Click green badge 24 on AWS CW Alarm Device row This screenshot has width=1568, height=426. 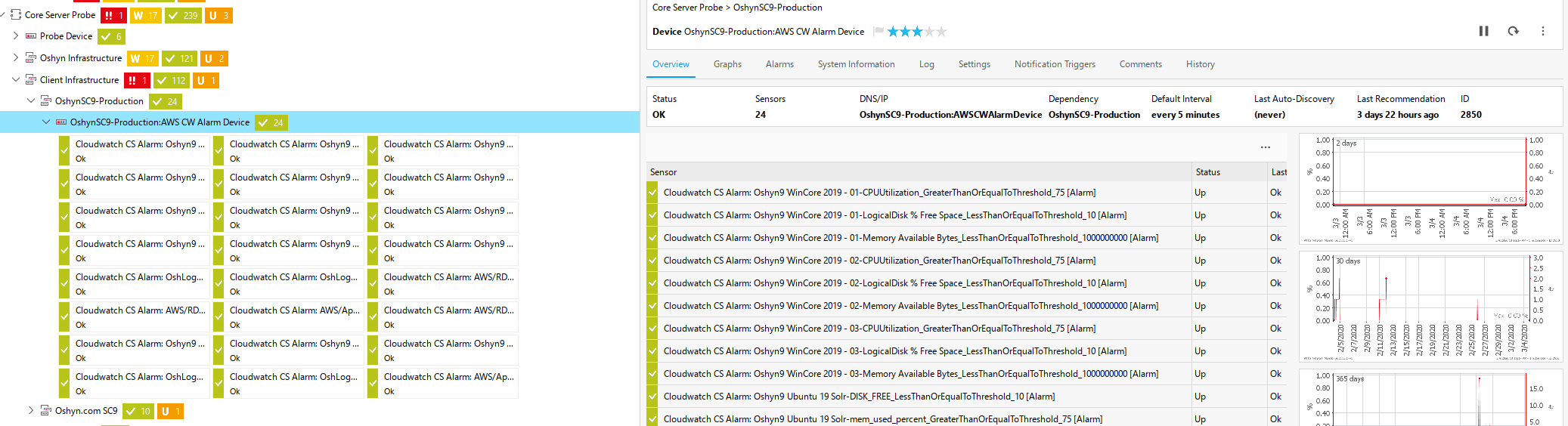pos(271,122)
